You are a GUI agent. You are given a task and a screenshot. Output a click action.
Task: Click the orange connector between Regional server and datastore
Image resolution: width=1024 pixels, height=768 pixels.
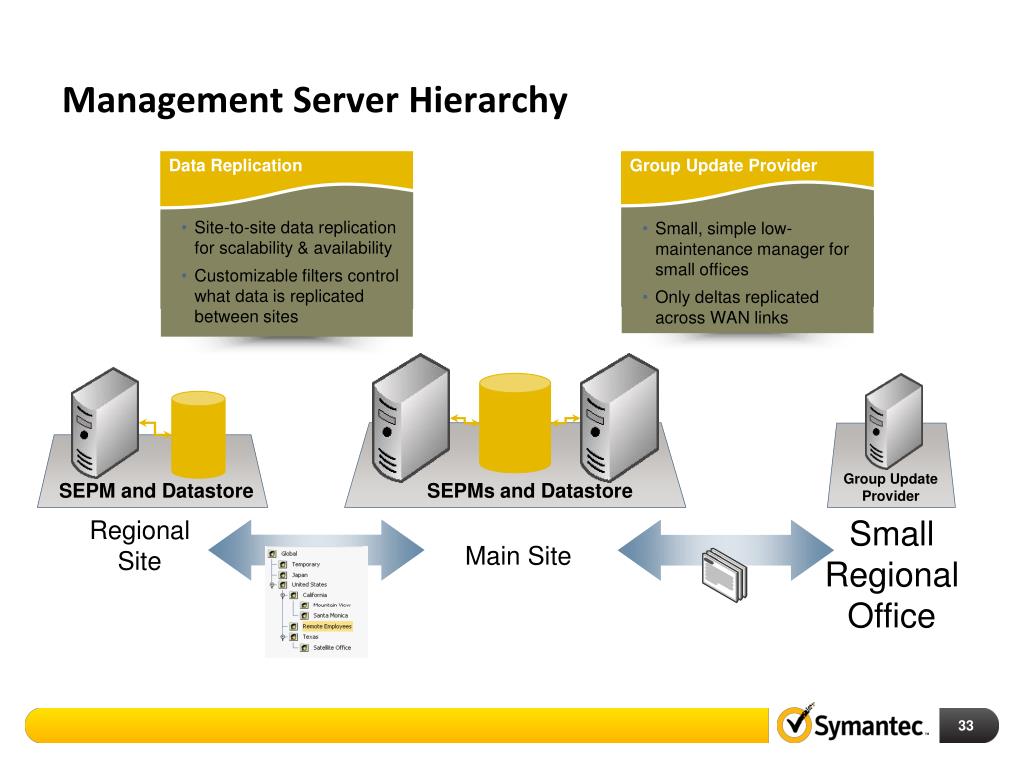click(155, 428)
